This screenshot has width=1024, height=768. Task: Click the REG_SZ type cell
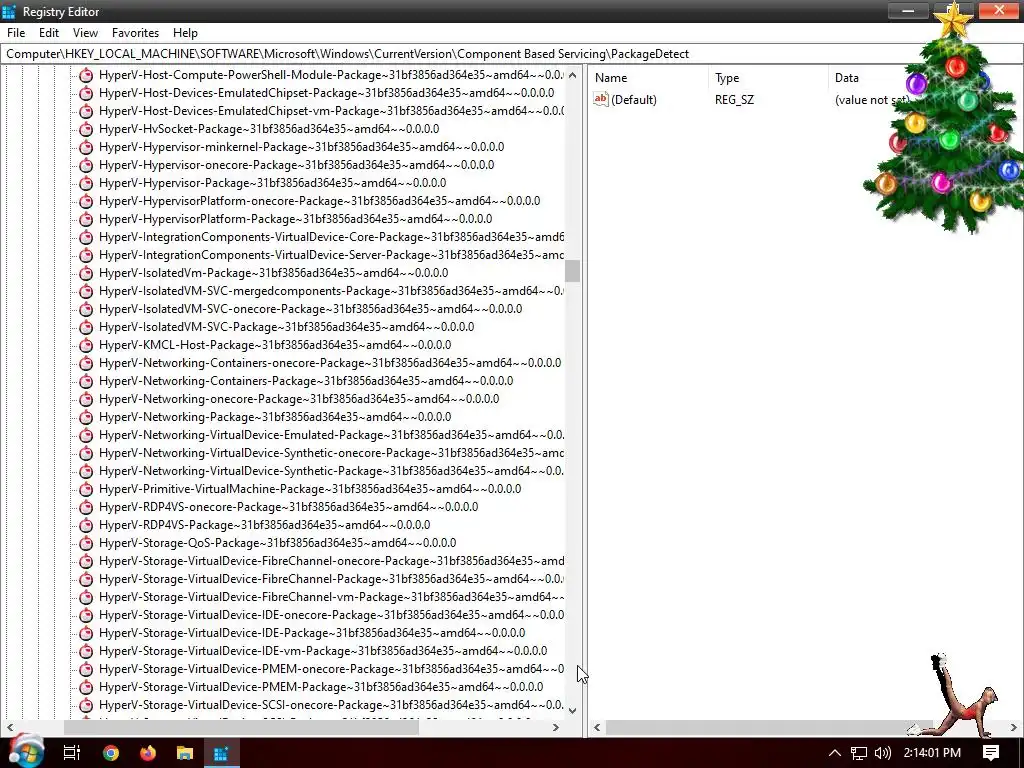pyautogui.click(x=734, y=100)
